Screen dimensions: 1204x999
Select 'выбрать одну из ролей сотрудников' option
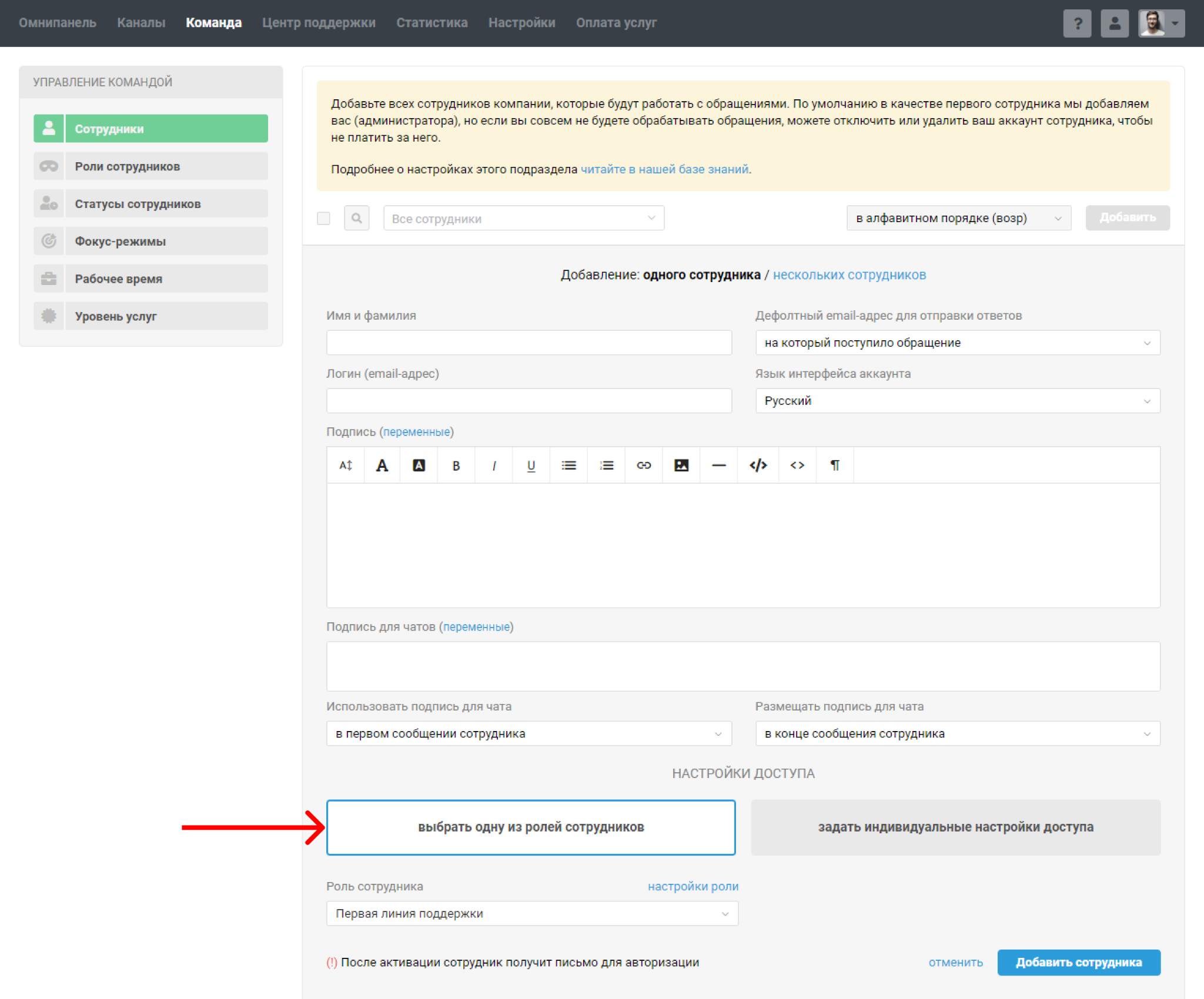click(531, 827)
